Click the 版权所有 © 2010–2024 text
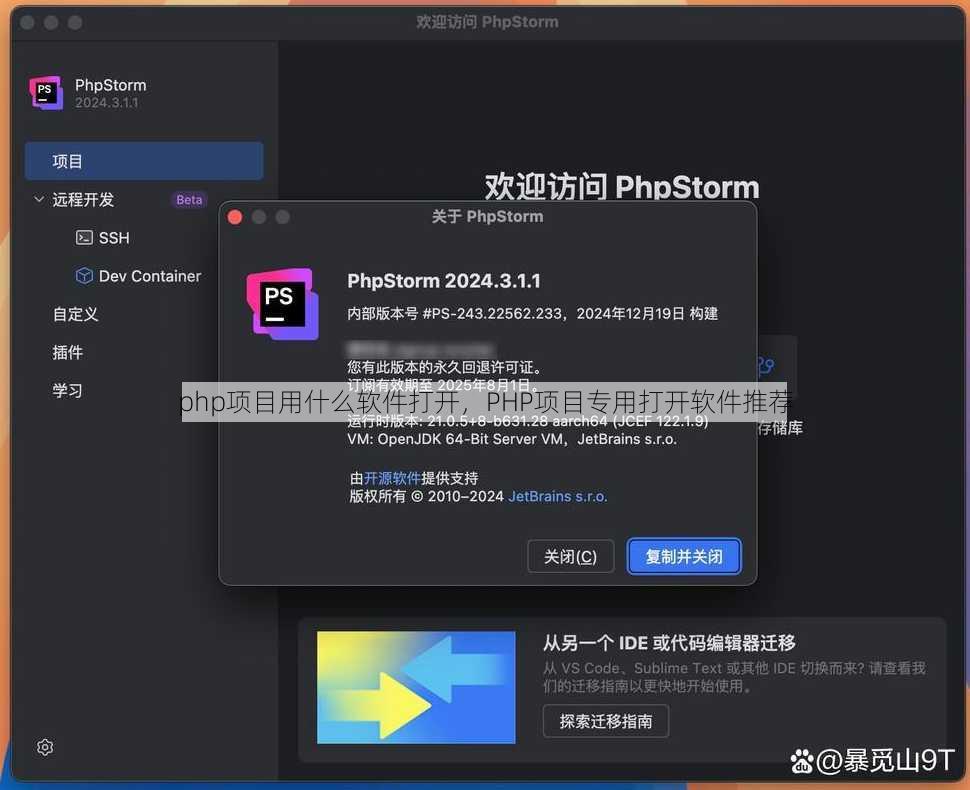The image size is (970, 790). [x=426, y=496]
